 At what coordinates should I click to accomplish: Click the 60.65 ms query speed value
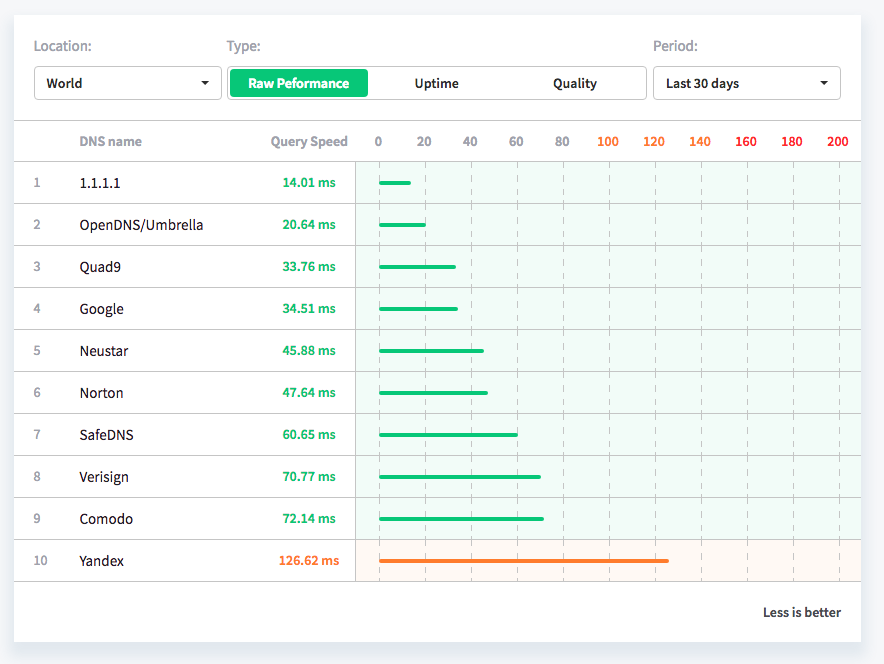[309, 435]
